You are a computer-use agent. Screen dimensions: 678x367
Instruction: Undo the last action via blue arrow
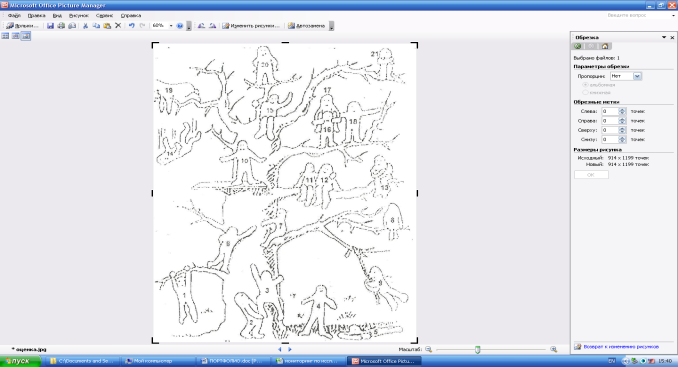[131, 26]
